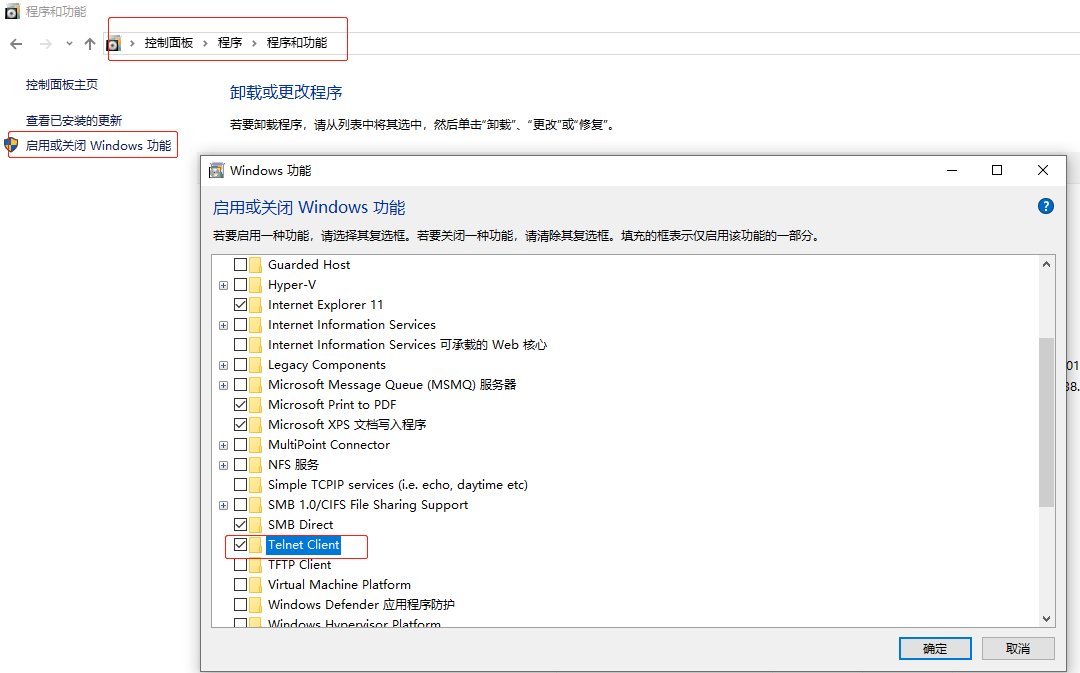Click the 程序 breadcrumb item

click(230, 43)
